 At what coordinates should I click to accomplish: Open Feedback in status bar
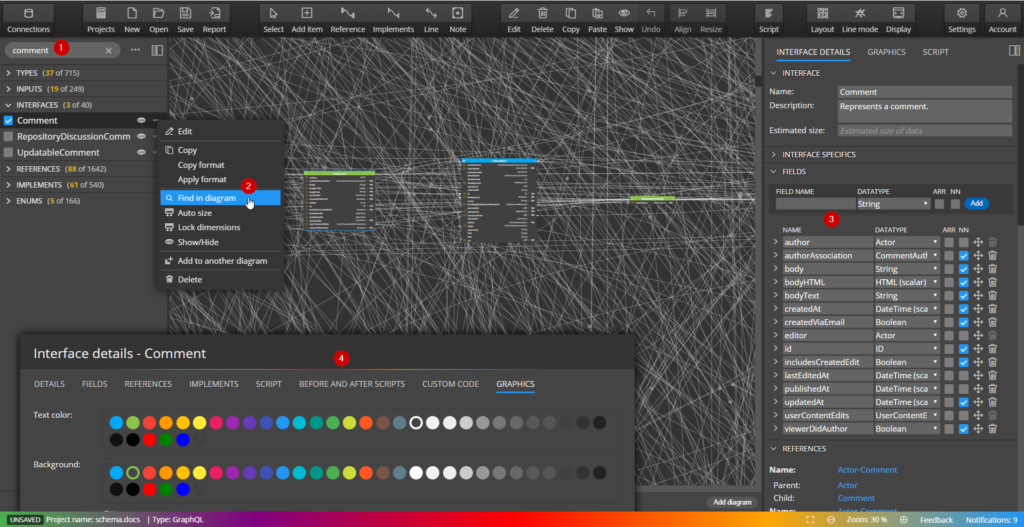[936, 520]
